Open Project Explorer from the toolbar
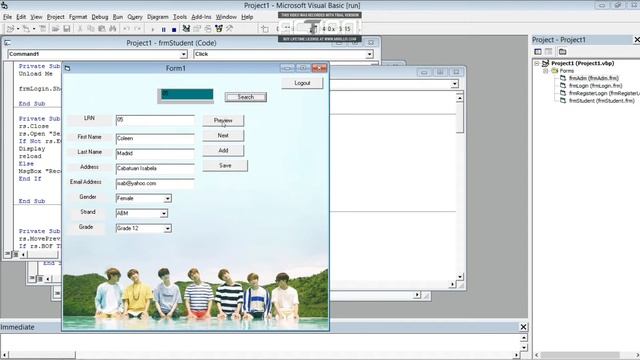Viewport: 640px width, 360px height. point(186,29)
